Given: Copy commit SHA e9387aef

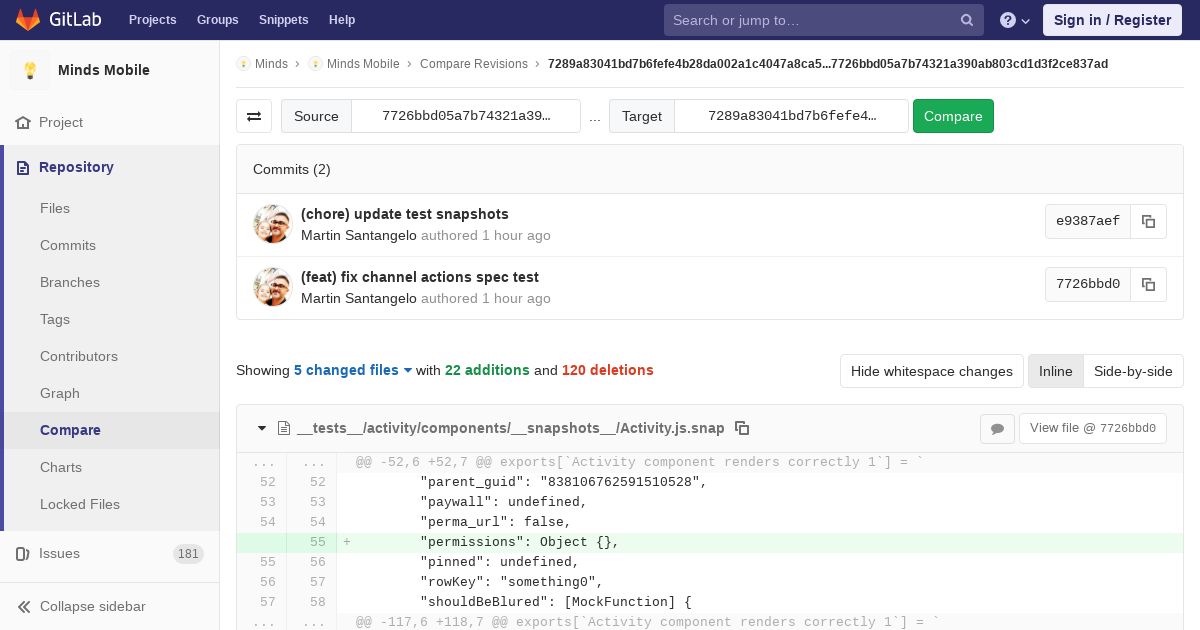Looking at the screenshot, I should (x=1148, y=221).
